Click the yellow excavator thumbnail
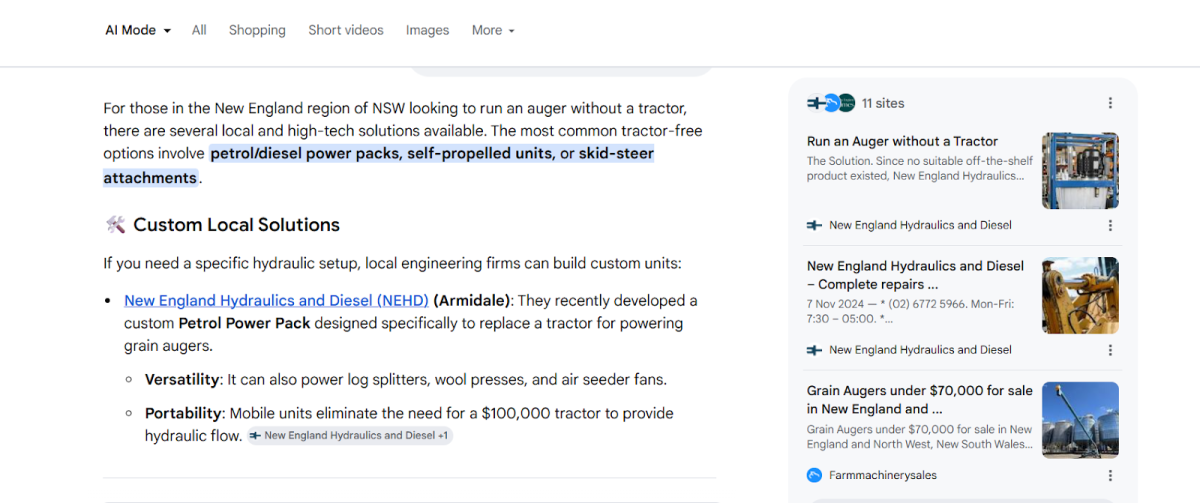This screenshot has width=1200, height=503. (x=1080, y=295)
